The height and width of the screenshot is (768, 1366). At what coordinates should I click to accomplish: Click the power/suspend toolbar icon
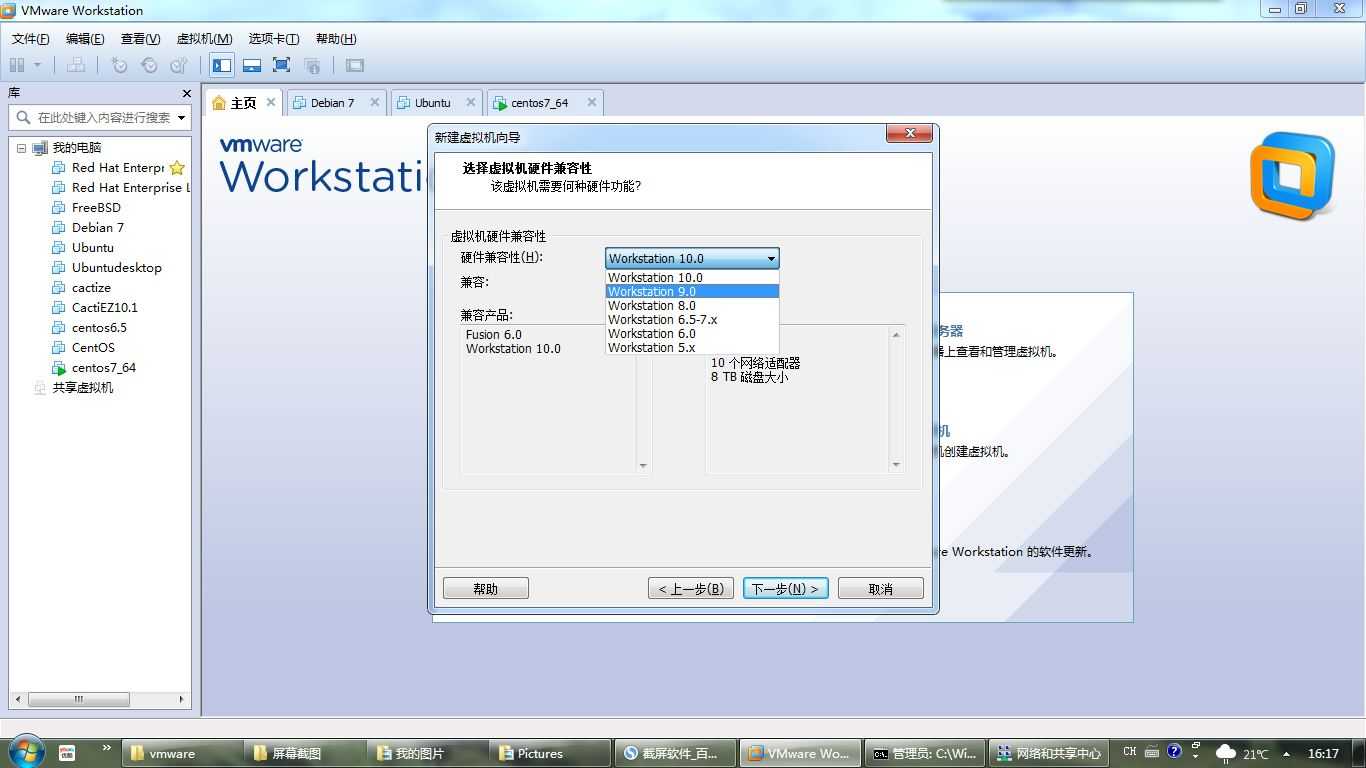point(17,65)
